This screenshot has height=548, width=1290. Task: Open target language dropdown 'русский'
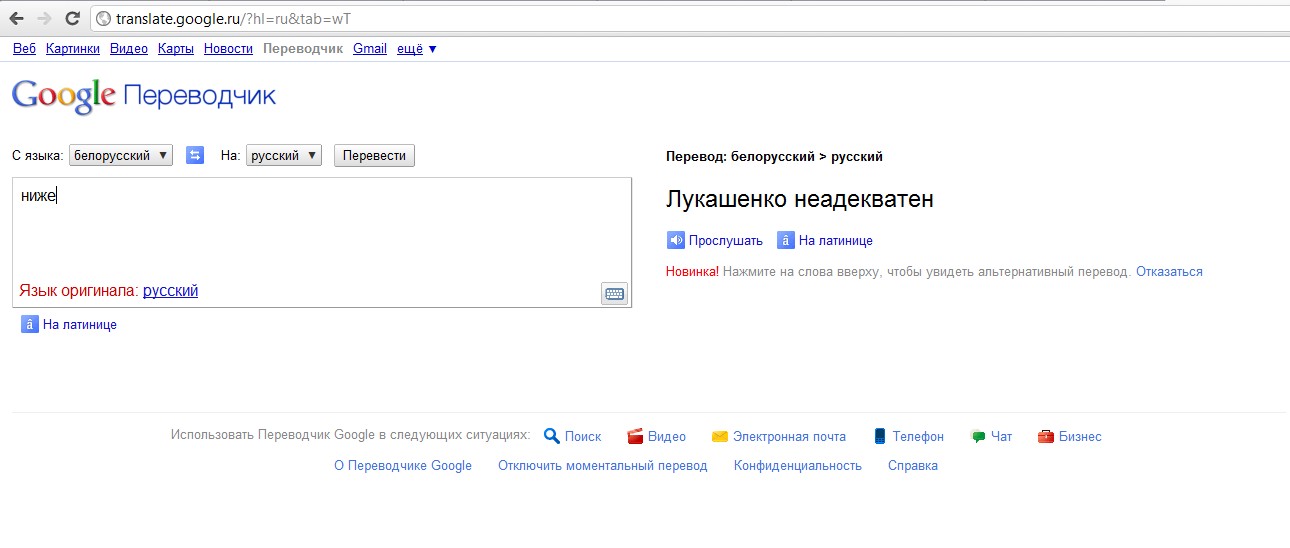click(283, 155)
